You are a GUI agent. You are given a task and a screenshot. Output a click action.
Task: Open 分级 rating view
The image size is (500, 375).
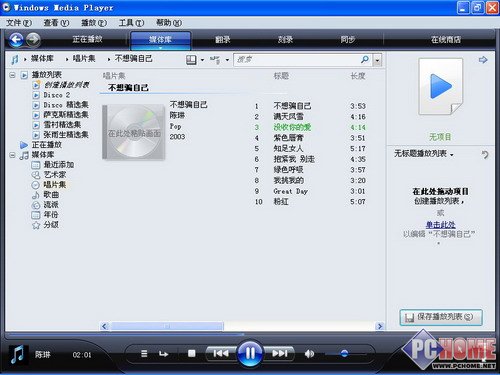(x=51, y=225)
